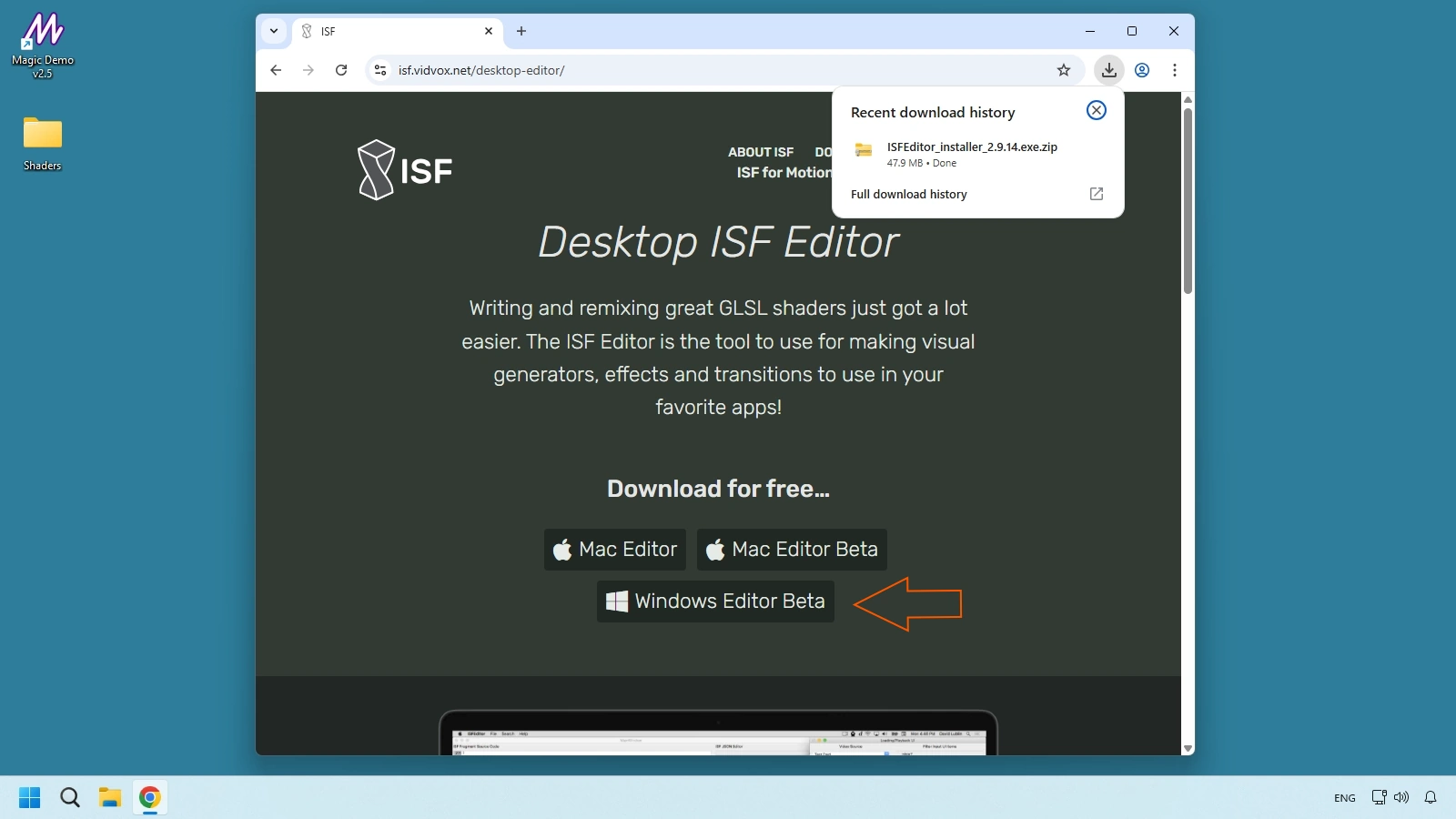Open the notifications bell icon

(x=1431, y=797)
